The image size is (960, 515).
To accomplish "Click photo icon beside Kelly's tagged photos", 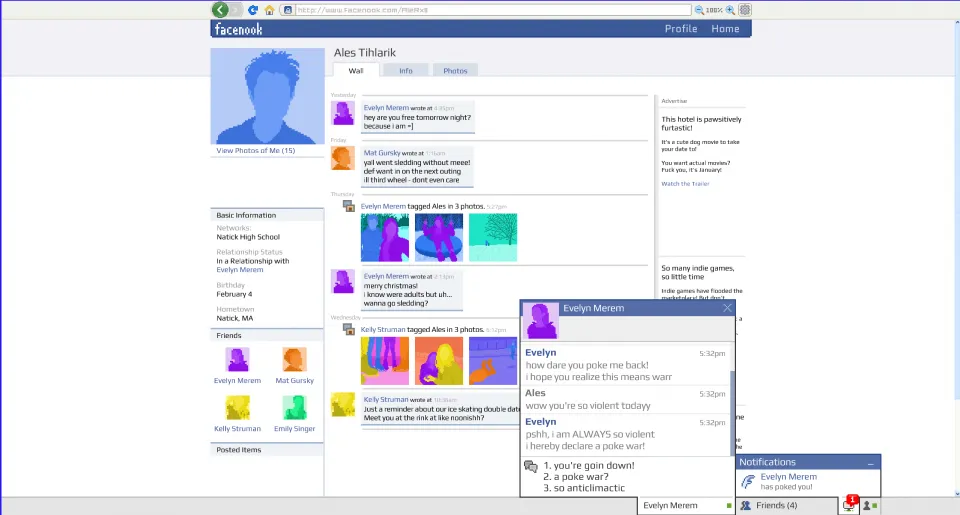I will (348, 329).
